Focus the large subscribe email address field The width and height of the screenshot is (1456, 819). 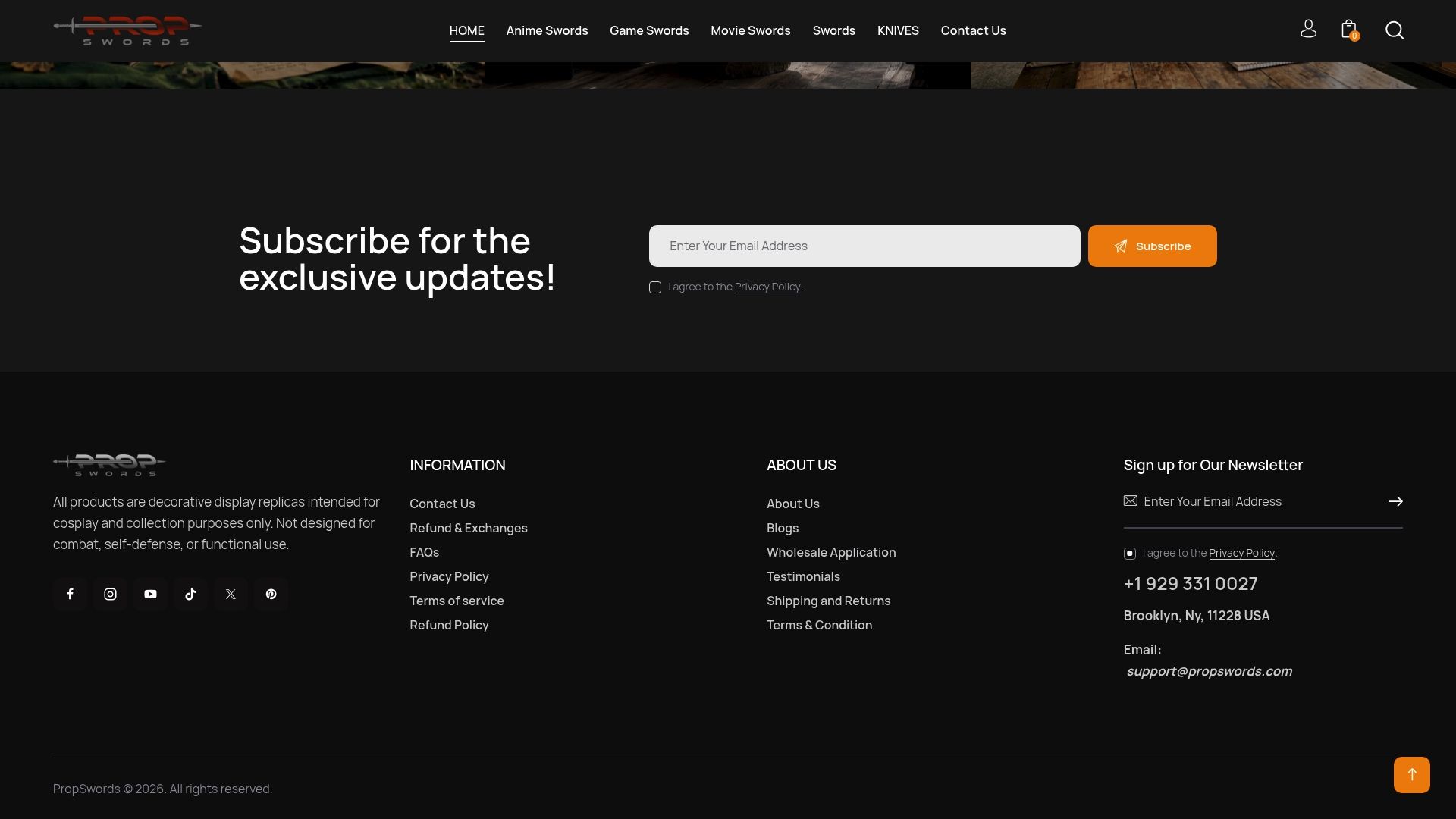(864, 246)
